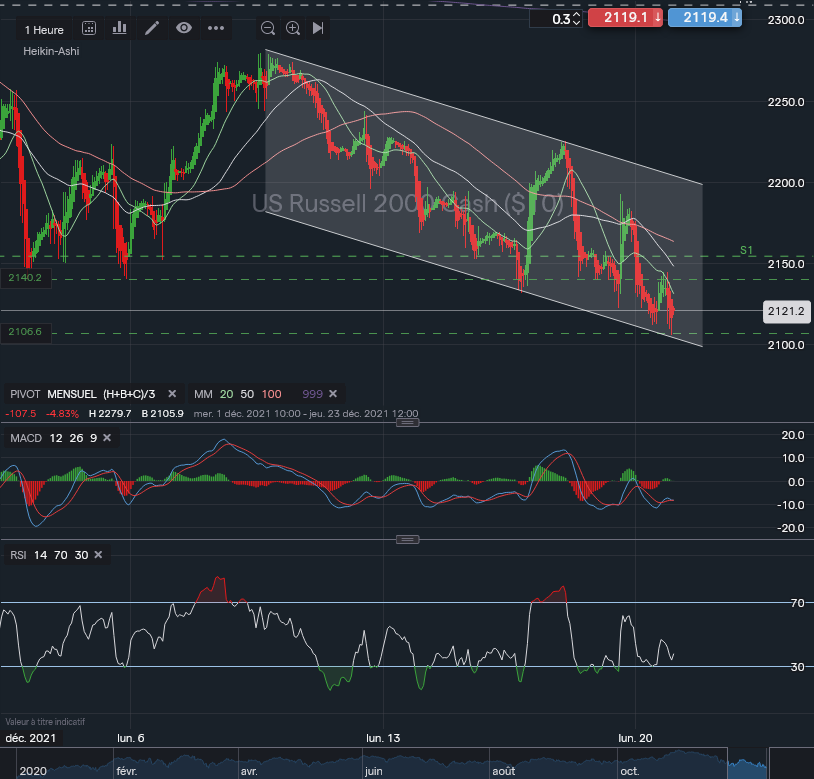Click août on the overview timeline
The image size is (814, 779).
[x=504, y=771]
